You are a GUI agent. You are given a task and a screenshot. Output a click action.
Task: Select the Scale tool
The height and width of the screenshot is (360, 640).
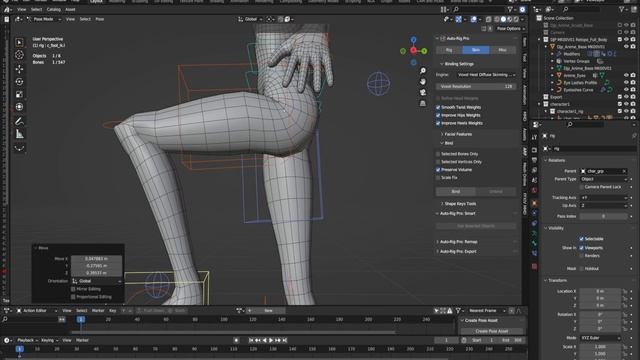coord(19,94)
